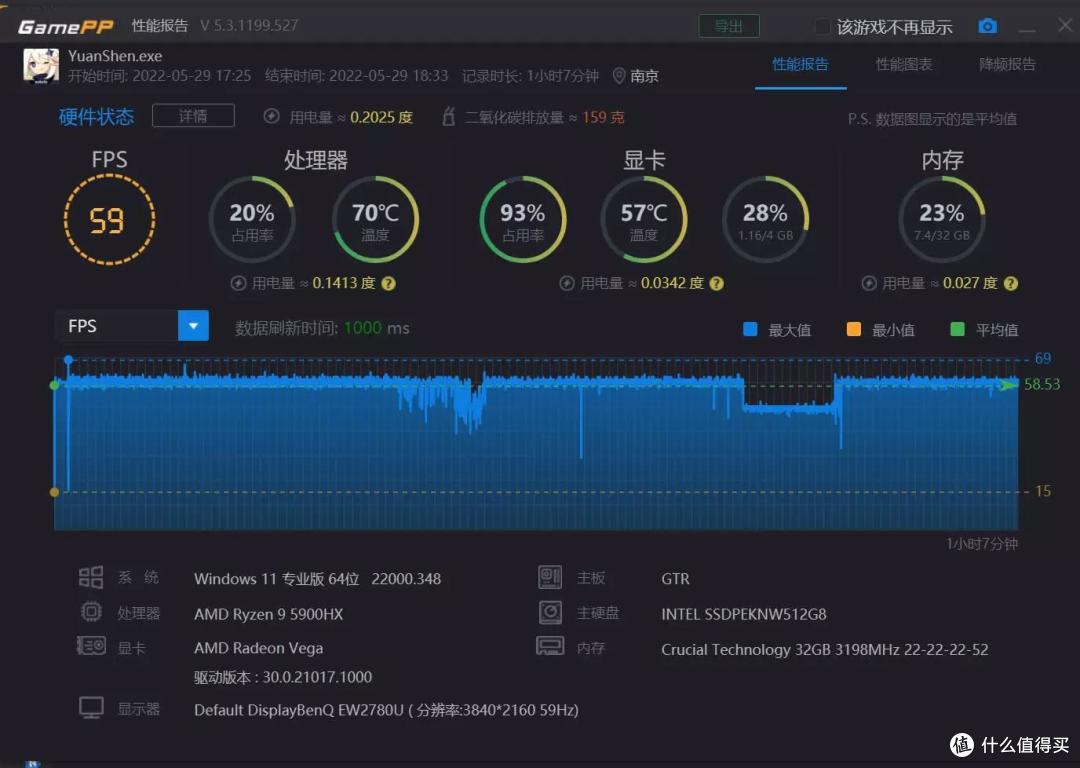Click the power icon beside GPU 用电量 0.0342

[567, 283]
